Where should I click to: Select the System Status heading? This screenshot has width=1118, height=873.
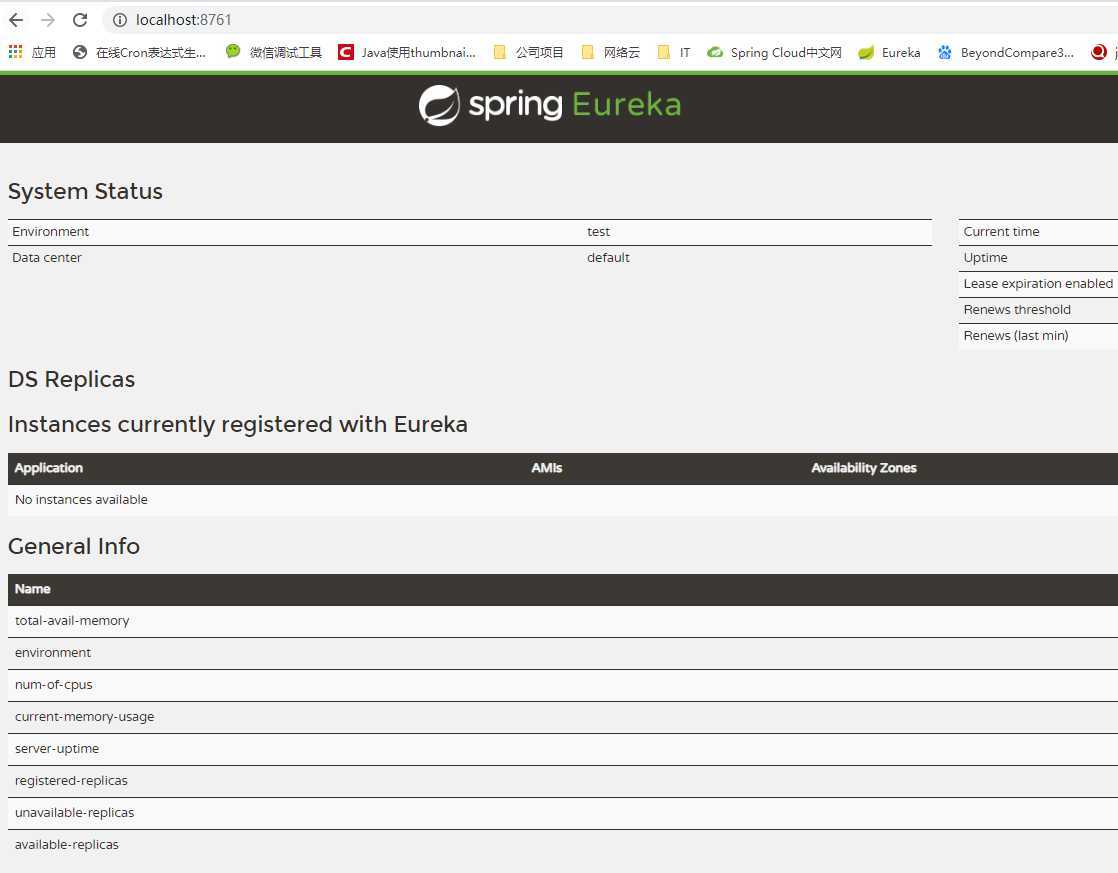86,191
